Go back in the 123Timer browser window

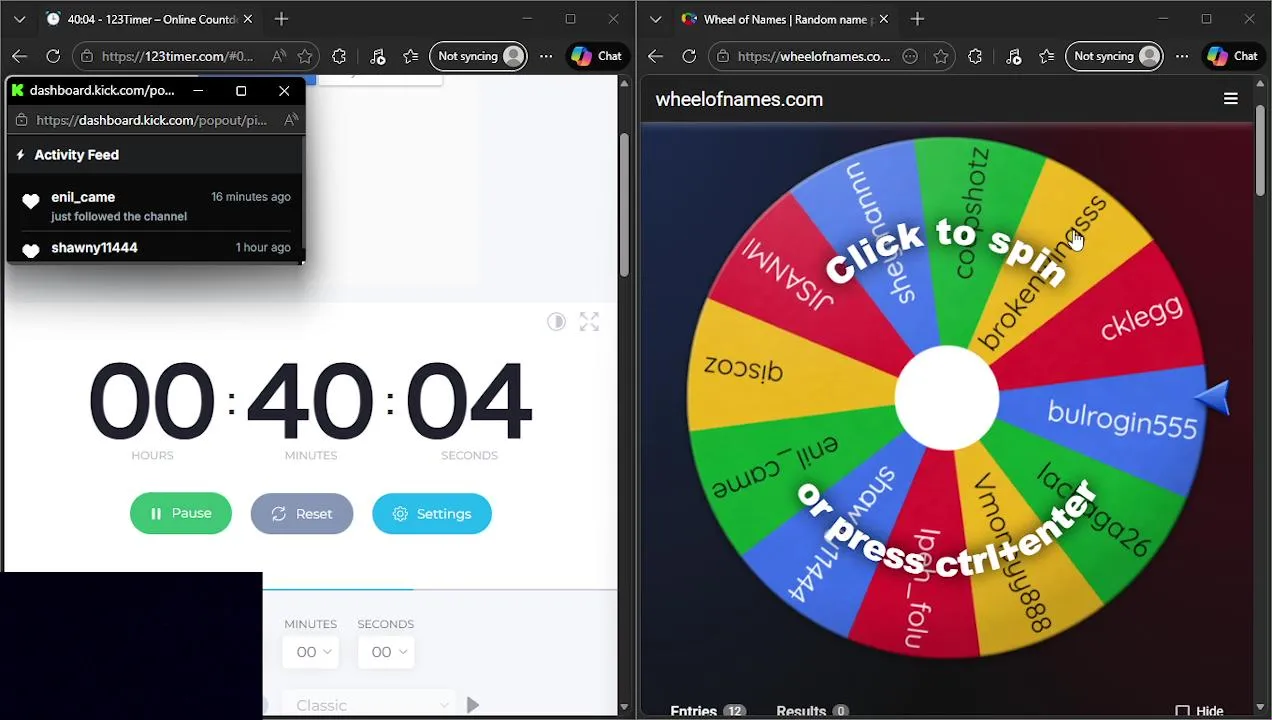pos(19,57)
